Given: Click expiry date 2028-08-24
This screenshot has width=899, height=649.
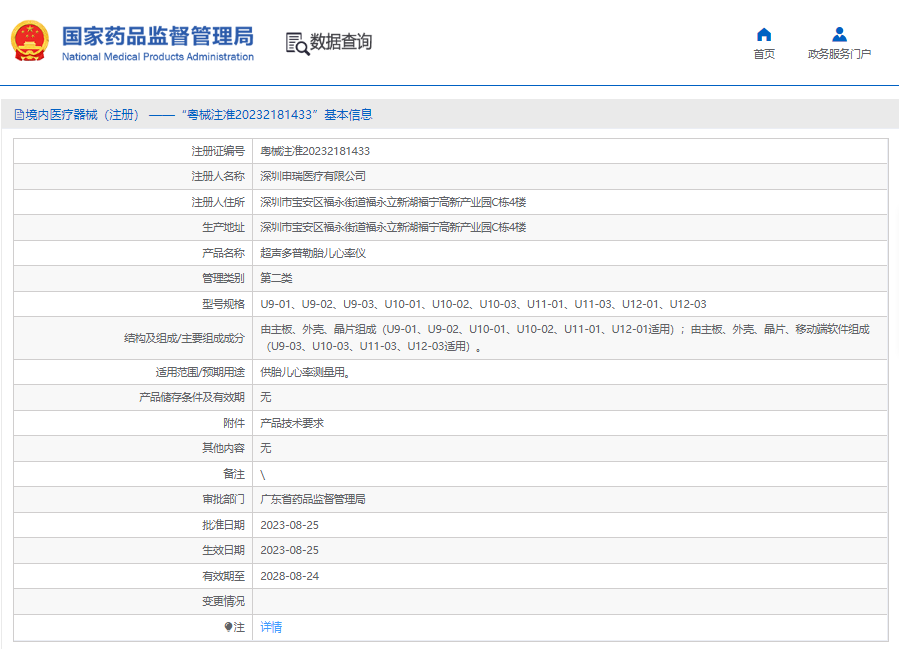Looking at the screenshot, I should pyautogui.click(x=290, y=576).
